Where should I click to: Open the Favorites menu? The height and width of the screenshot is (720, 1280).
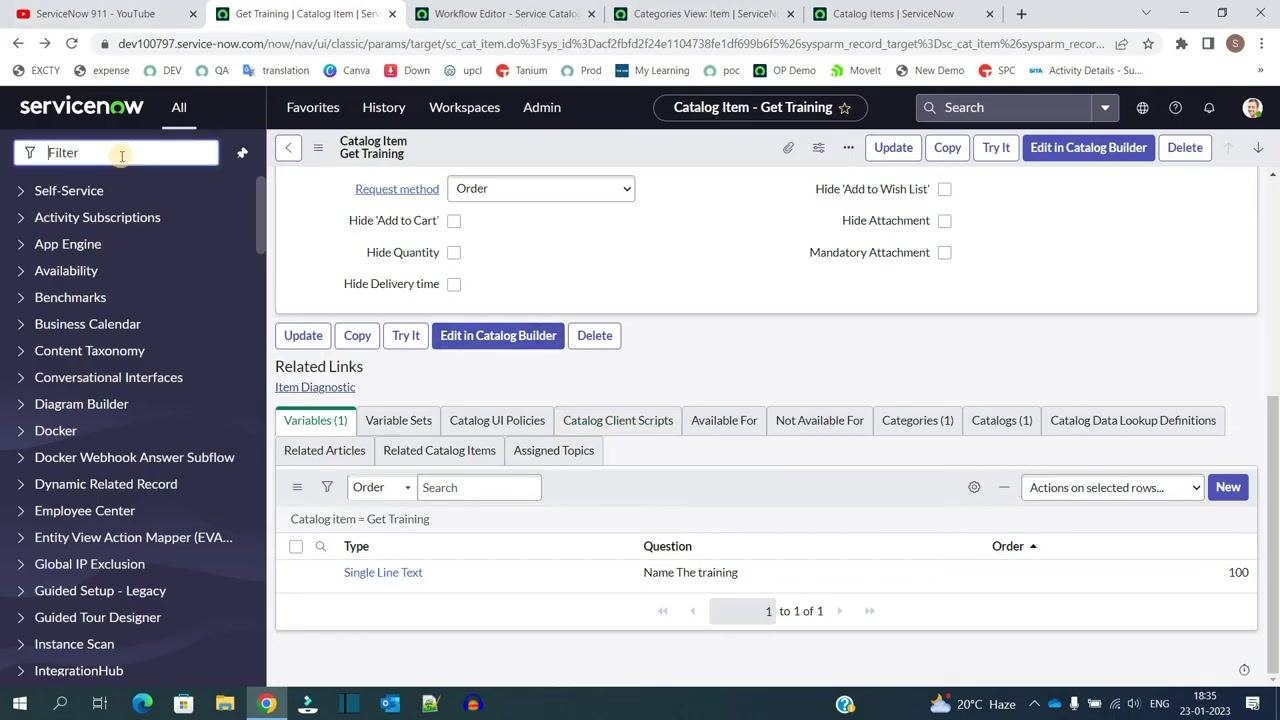[x=313, y=108]
